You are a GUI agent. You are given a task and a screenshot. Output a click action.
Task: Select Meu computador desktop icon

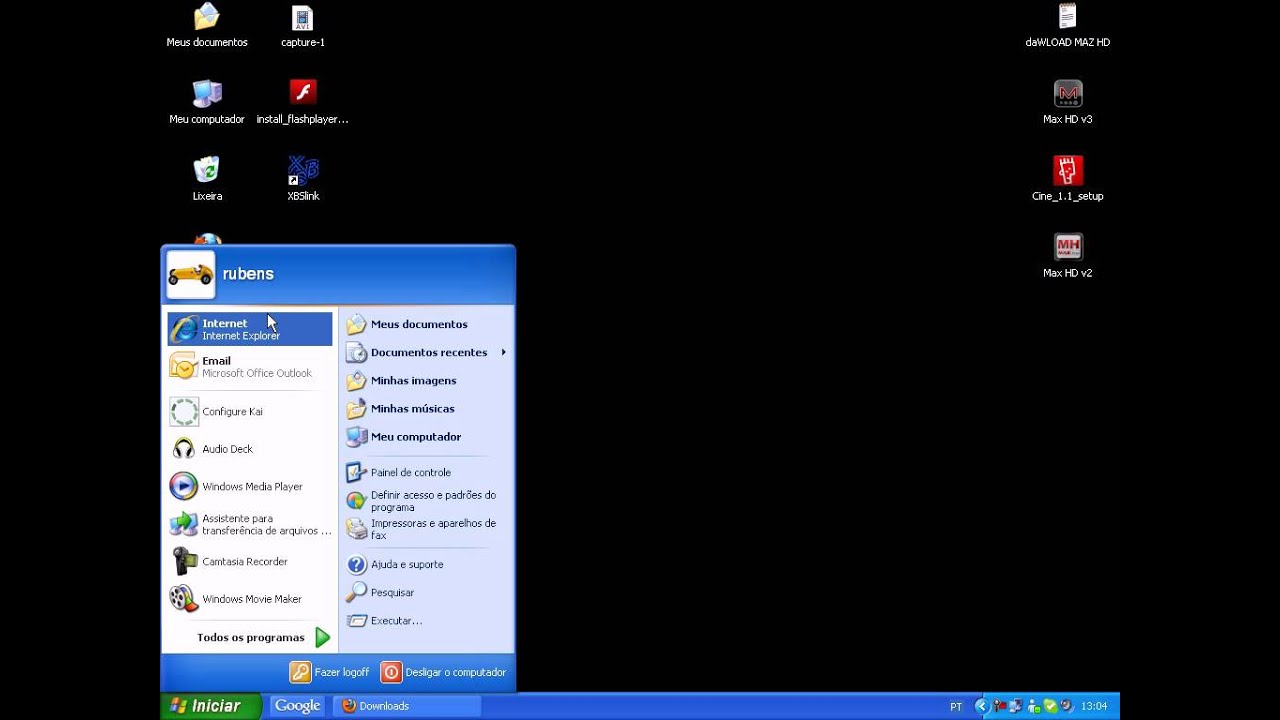click(207, 102)
